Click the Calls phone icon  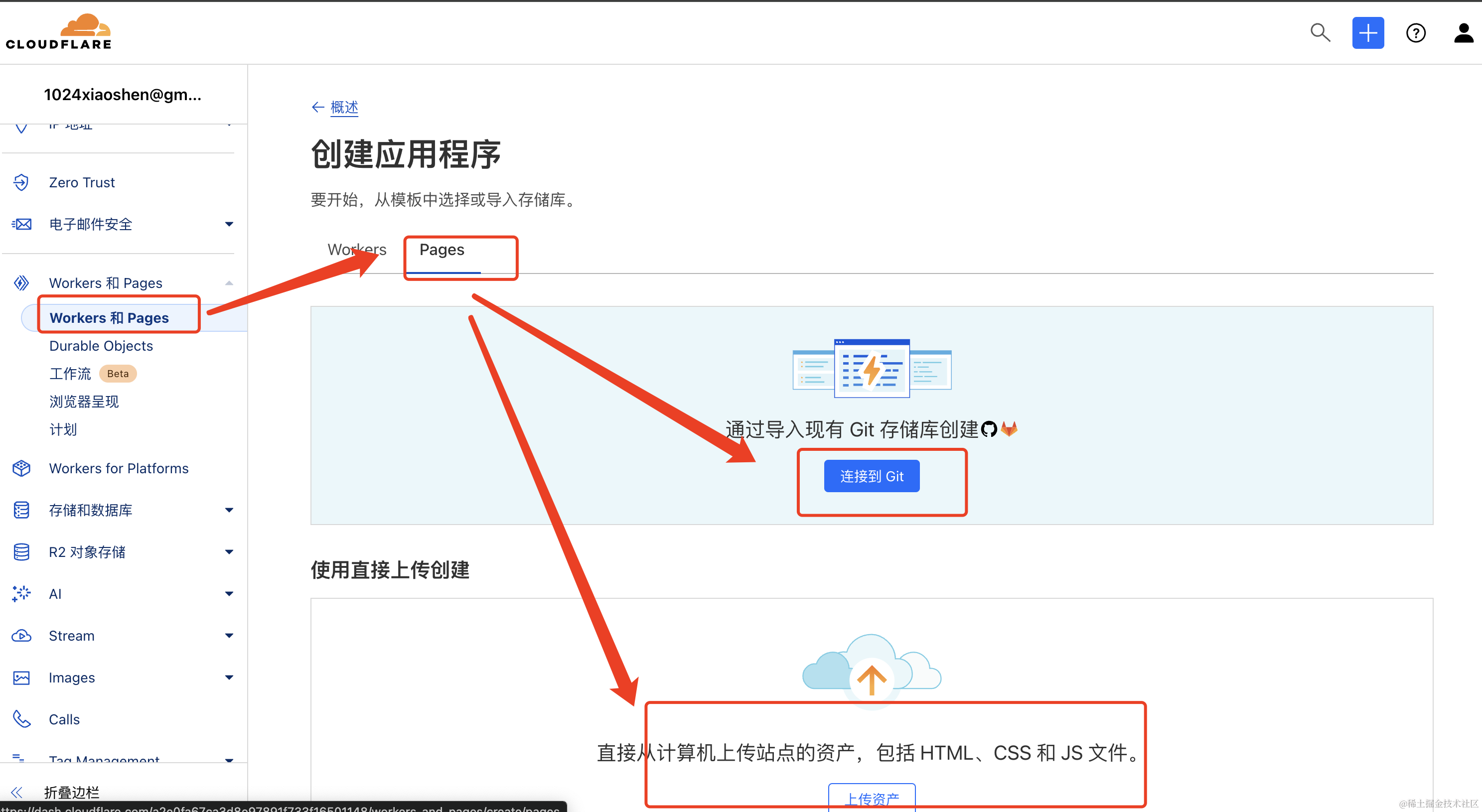[x=21, y=719]
